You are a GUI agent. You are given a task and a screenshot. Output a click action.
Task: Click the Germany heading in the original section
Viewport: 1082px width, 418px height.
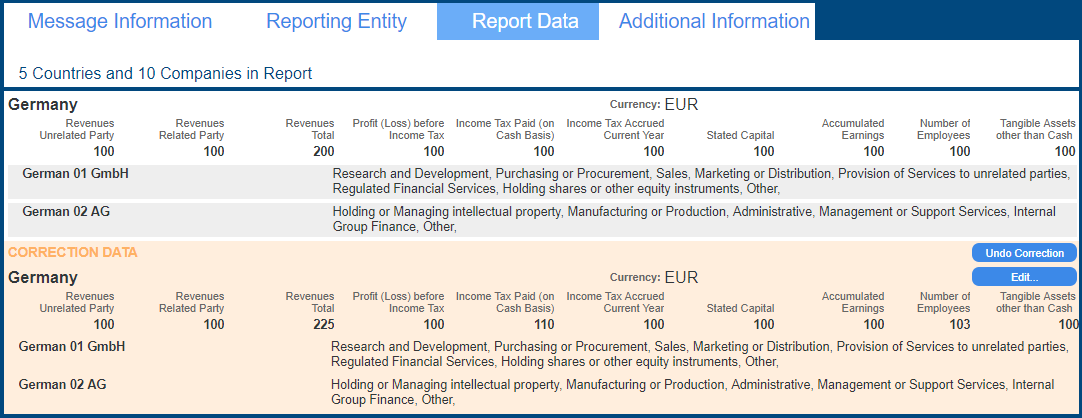(43, 104)
